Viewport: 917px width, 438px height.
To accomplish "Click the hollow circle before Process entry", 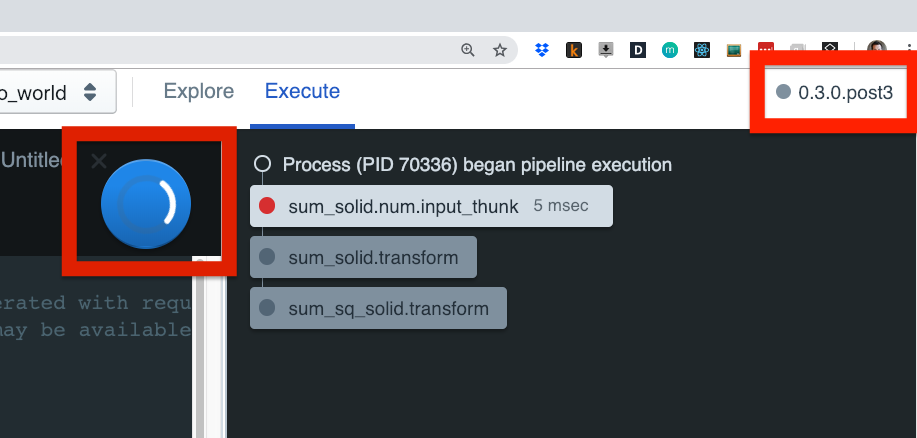I will point(263,164).
